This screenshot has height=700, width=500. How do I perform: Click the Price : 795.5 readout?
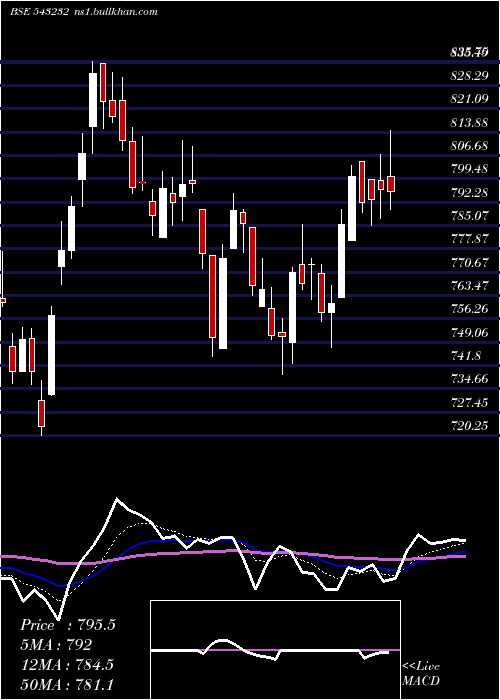pyautogui.click(x=68, y=625)
